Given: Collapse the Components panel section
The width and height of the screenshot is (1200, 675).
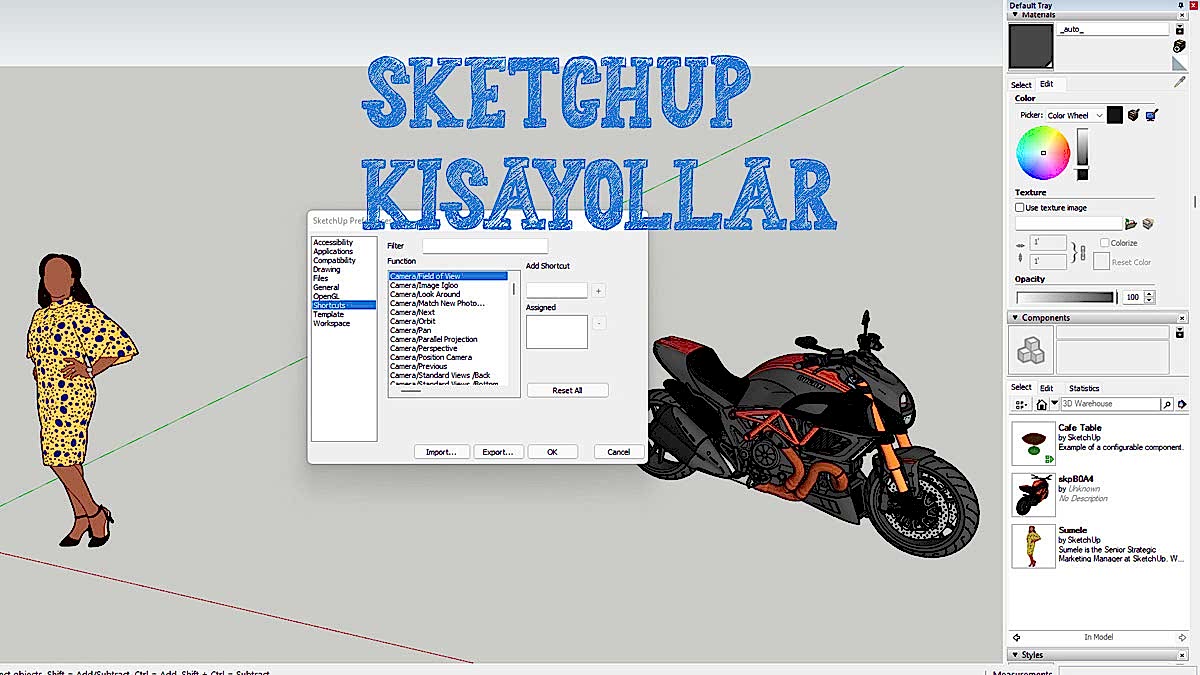Looking at the screenshot, I should pos(1013,318).
